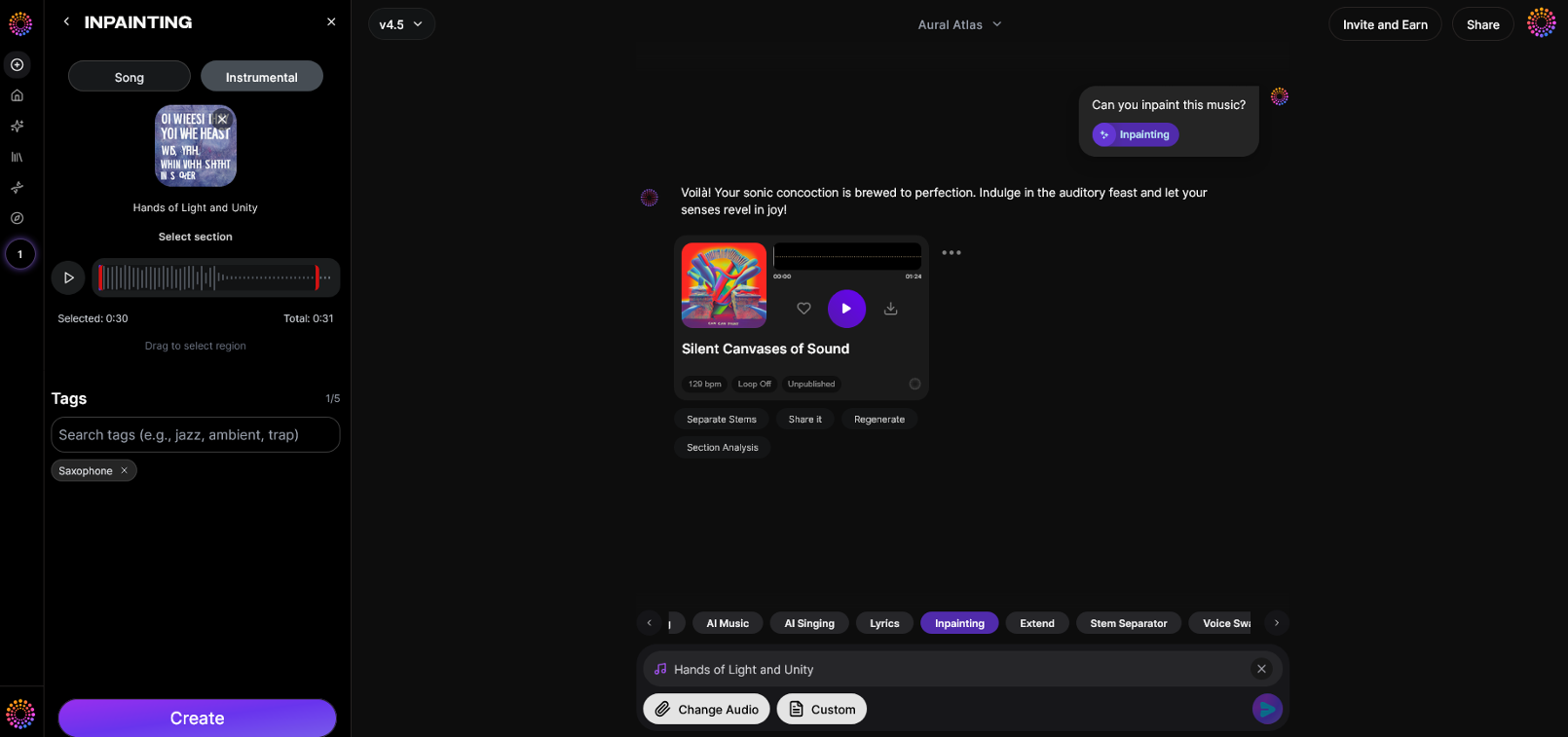This screenshot has height=737, width=1568.
Task: Open the v4.5 version dropdown
Action: (x=401, y=24)
